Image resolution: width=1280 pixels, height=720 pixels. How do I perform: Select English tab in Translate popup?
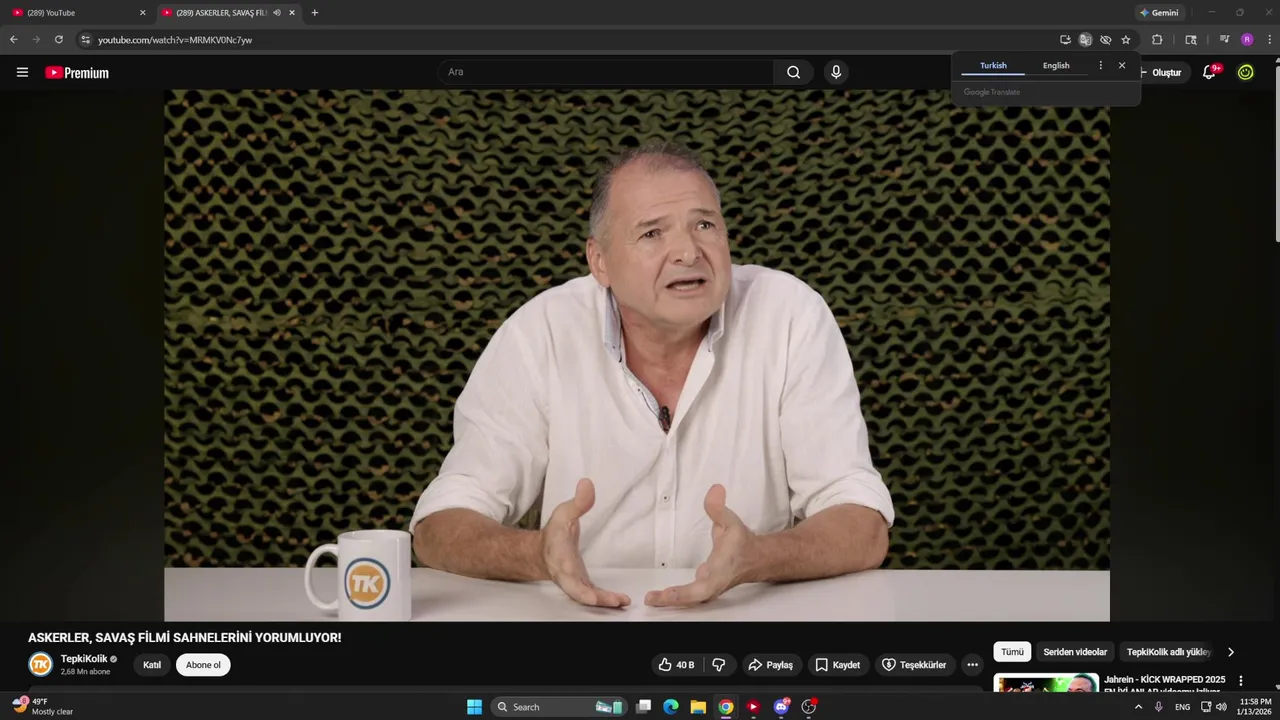pyautogui.click(x=1056, y=65)
